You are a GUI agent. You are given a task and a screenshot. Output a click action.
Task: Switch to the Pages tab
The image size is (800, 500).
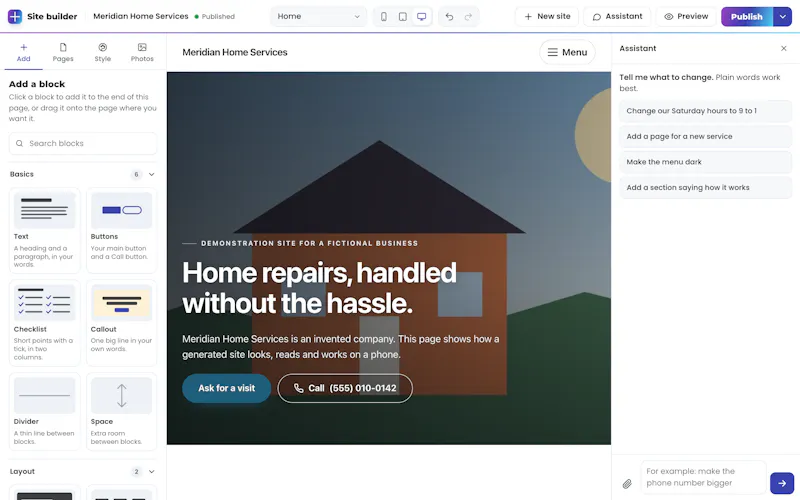pyautogui.click(x=63, y=53)
